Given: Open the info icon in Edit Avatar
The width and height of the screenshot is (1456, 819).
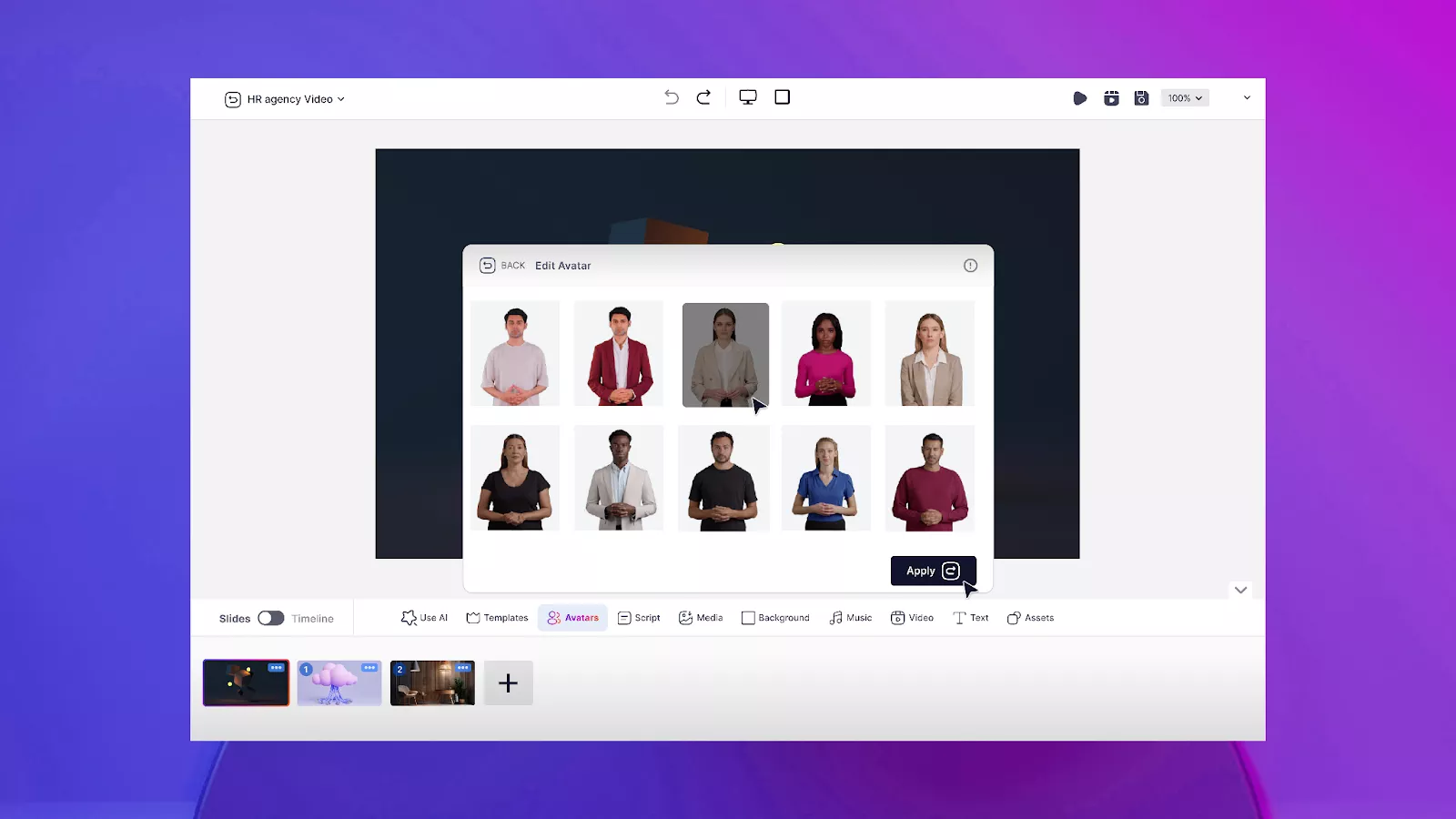Looking at the screenshot, I should point(970,266).
